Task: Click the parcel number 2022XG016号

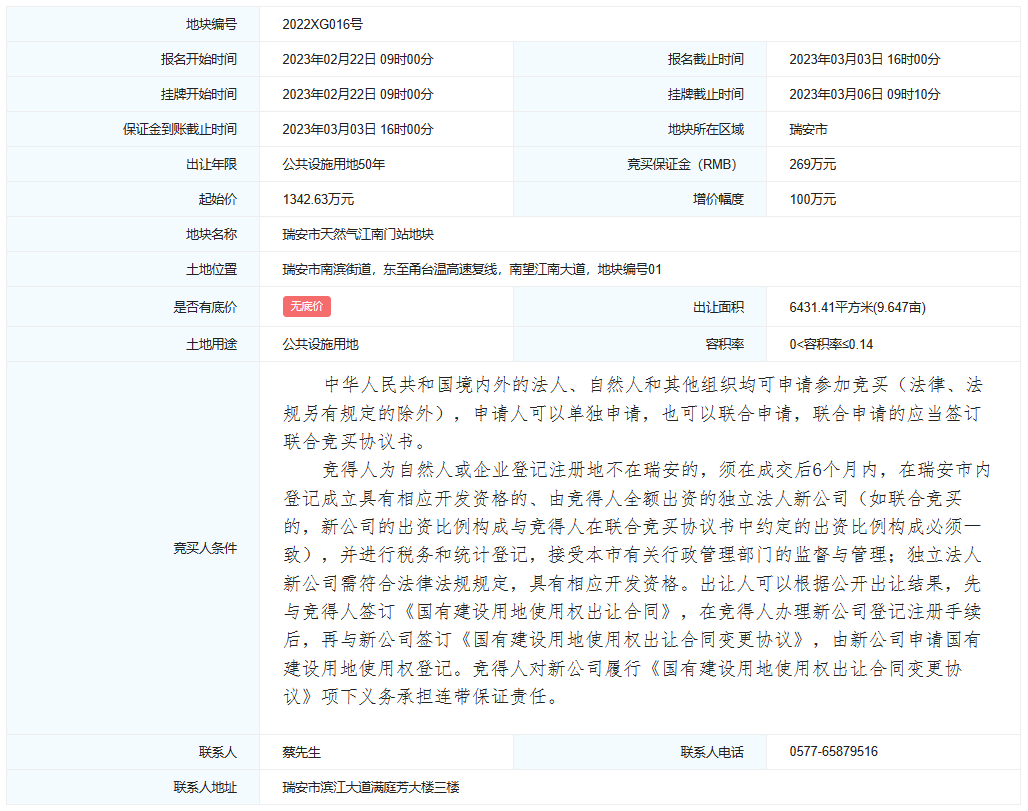Action: pos(322,24)
